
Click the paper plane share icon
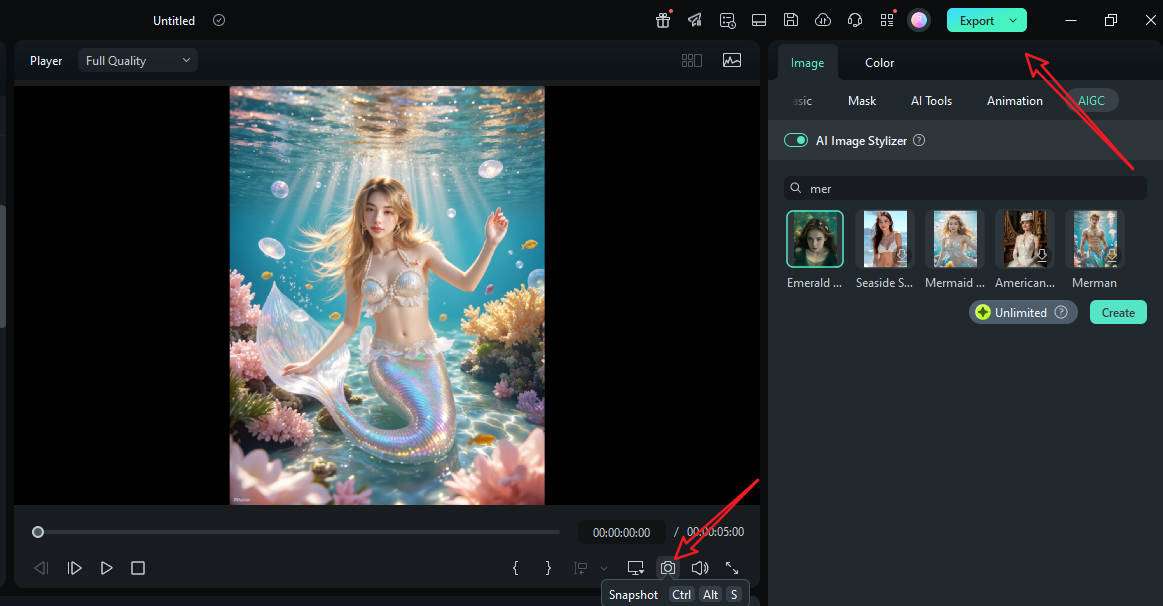(695, 21)
